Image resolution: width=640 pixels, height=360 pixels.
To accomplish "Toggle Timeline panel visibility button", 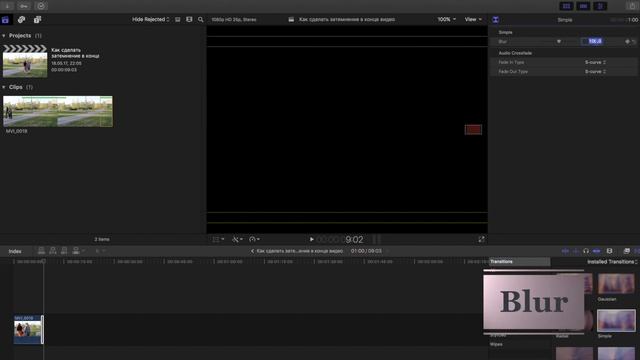I will (x=583, y=6).
